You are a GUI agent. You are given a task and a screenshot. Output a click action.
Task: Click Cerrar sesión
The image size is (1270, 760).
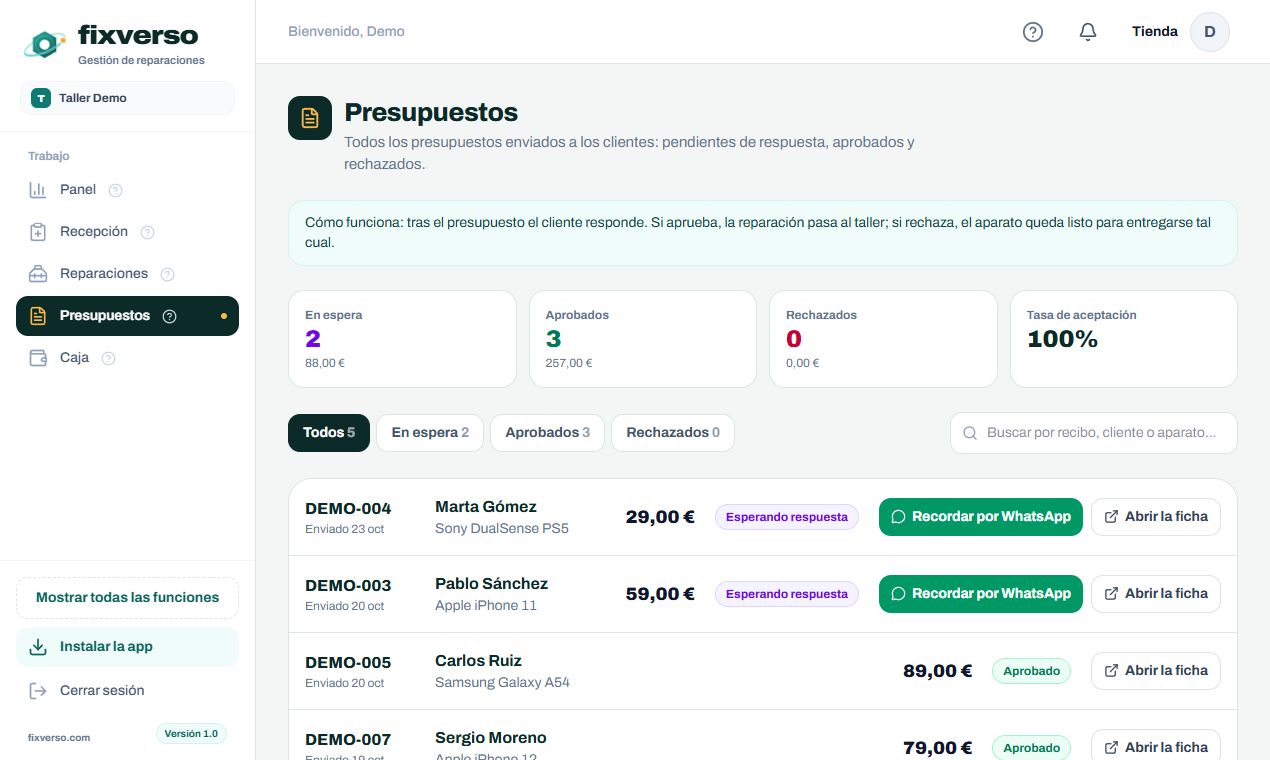click(127, 691)
